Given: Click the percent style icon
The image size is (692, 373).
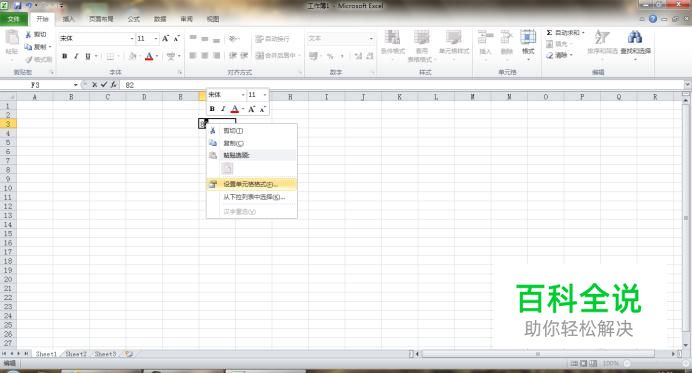Looking at the screenshot, I should [x=330, y=56].
